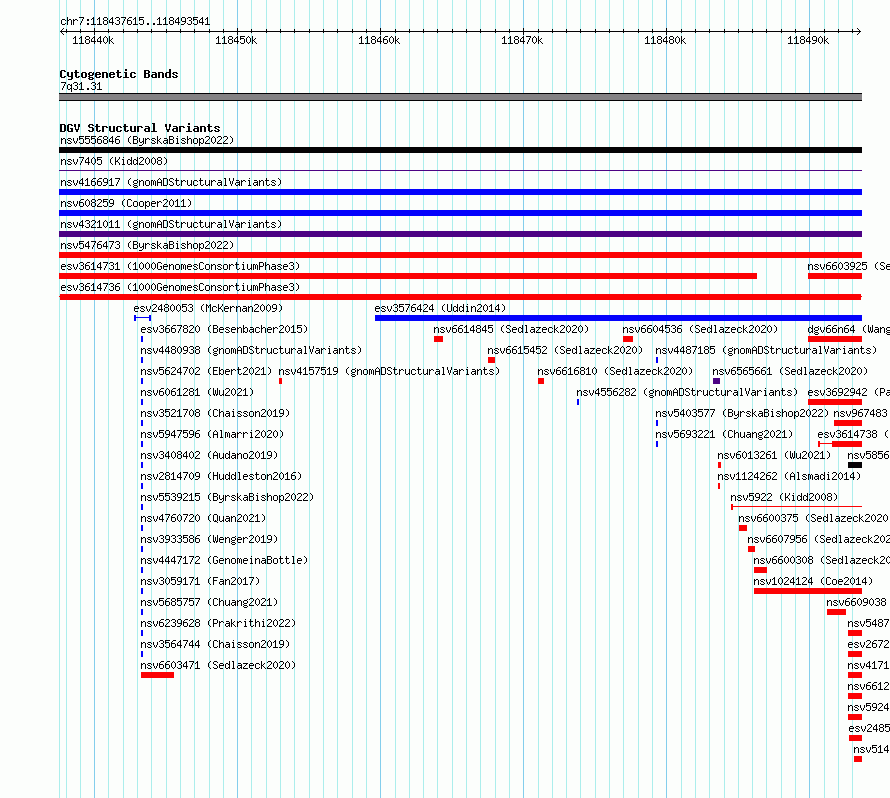Click nsv6604536 (Sedlazeck2020) label
This screenshot has height=798, width=890.
(700, 329)
